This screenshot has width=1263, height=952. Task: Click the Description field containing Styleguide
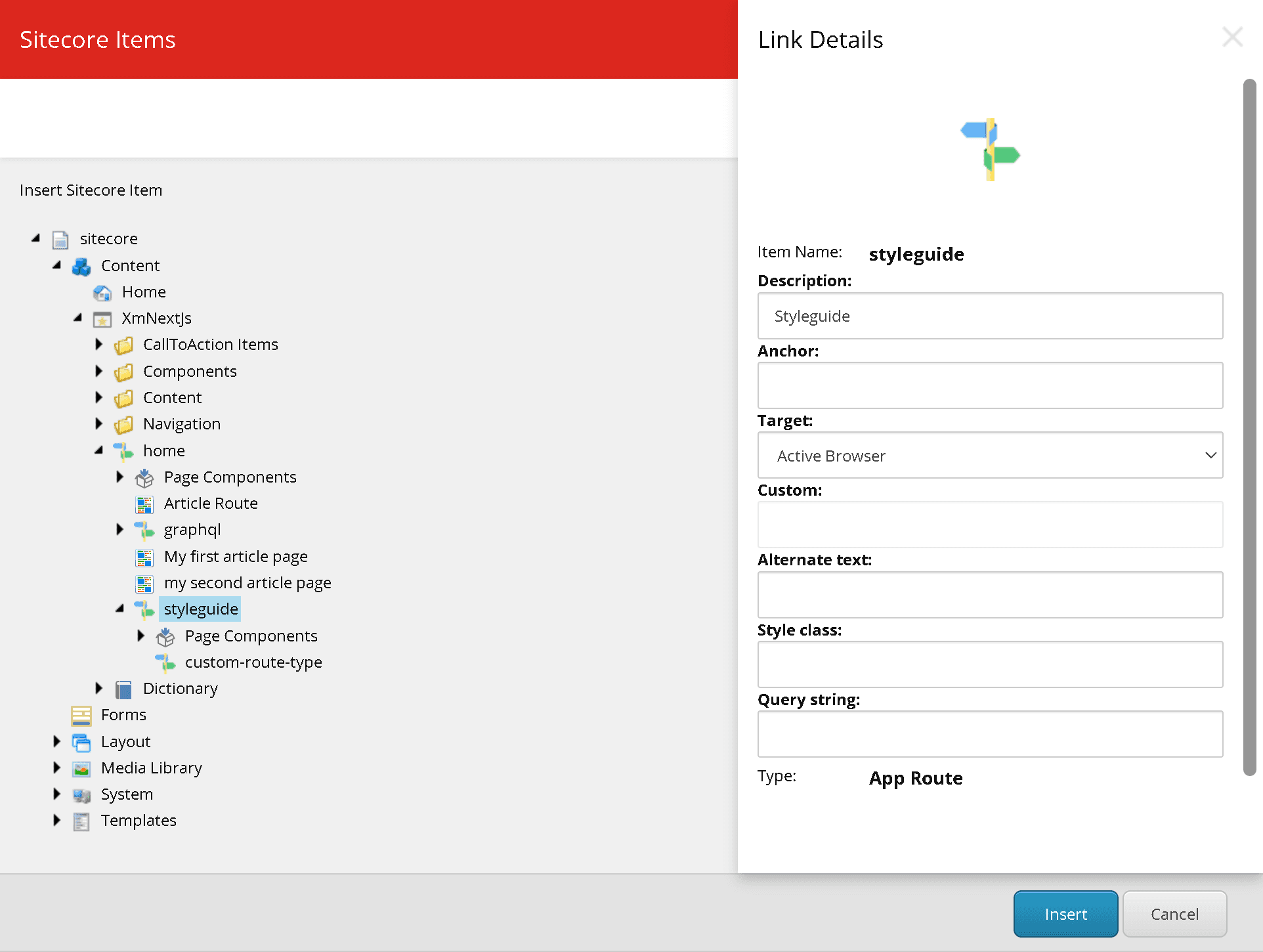click(990, 316)
